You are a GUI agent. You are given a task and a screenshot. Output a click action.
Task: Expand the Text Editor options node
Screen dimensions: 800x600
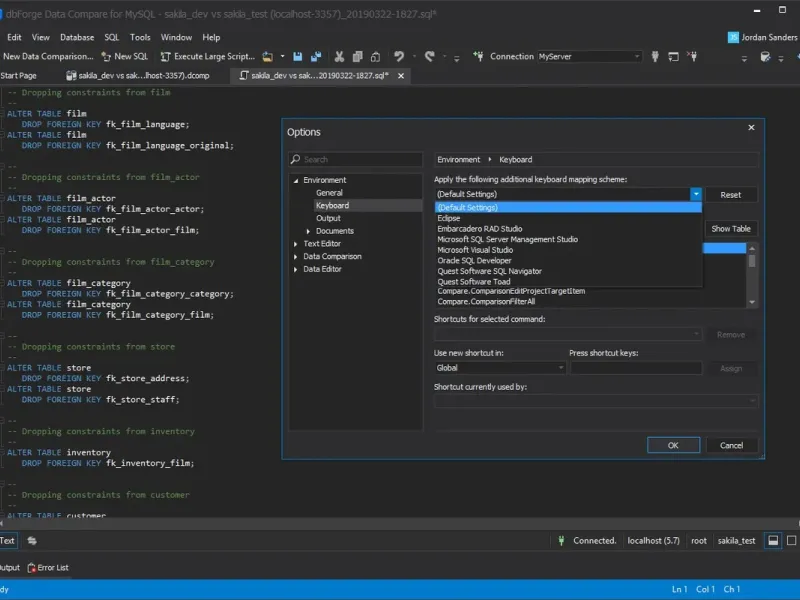tap(296, 244)
